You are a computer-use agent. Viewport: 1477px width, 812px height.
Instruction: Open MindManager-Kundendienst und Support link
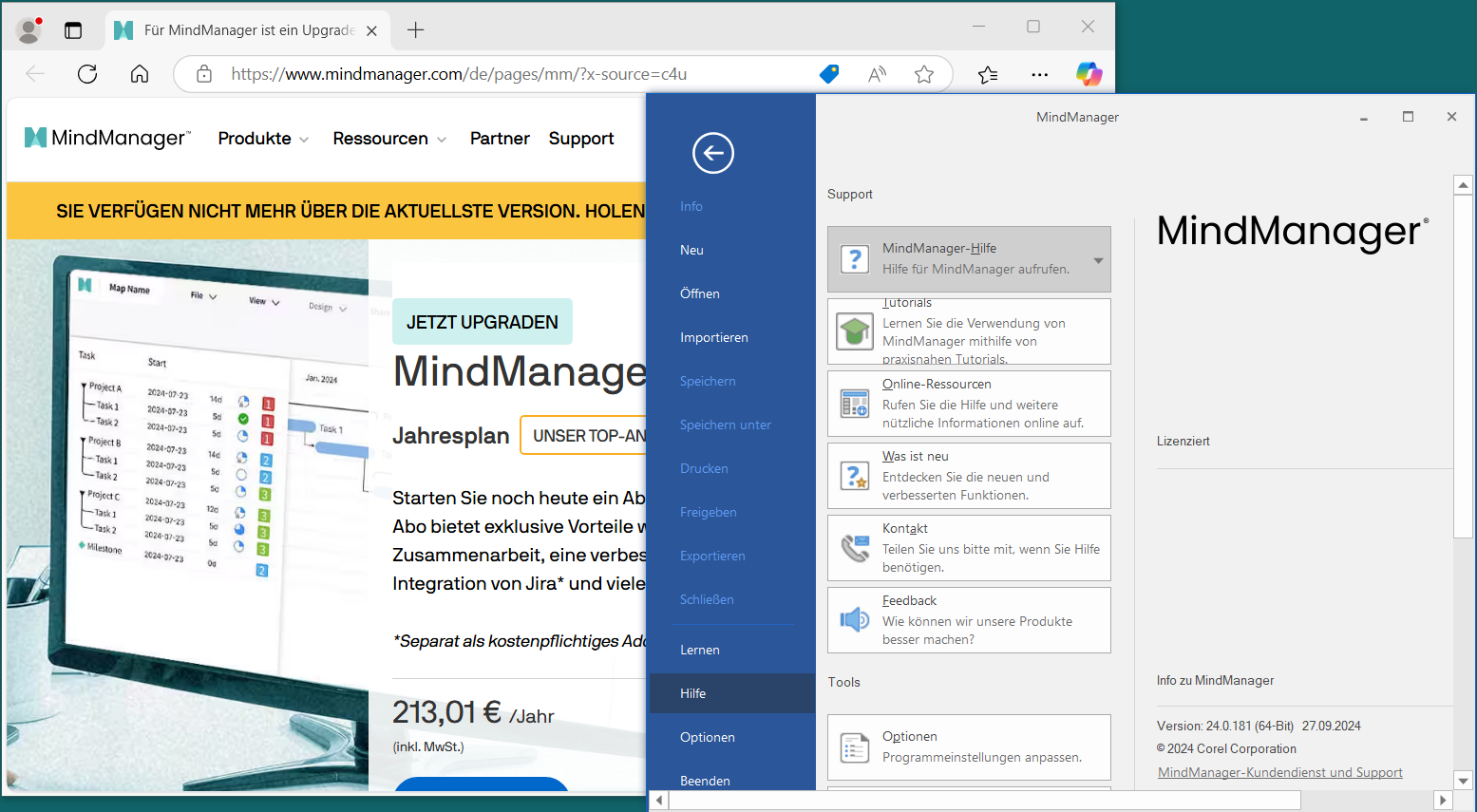click(x=1279, y=772)
